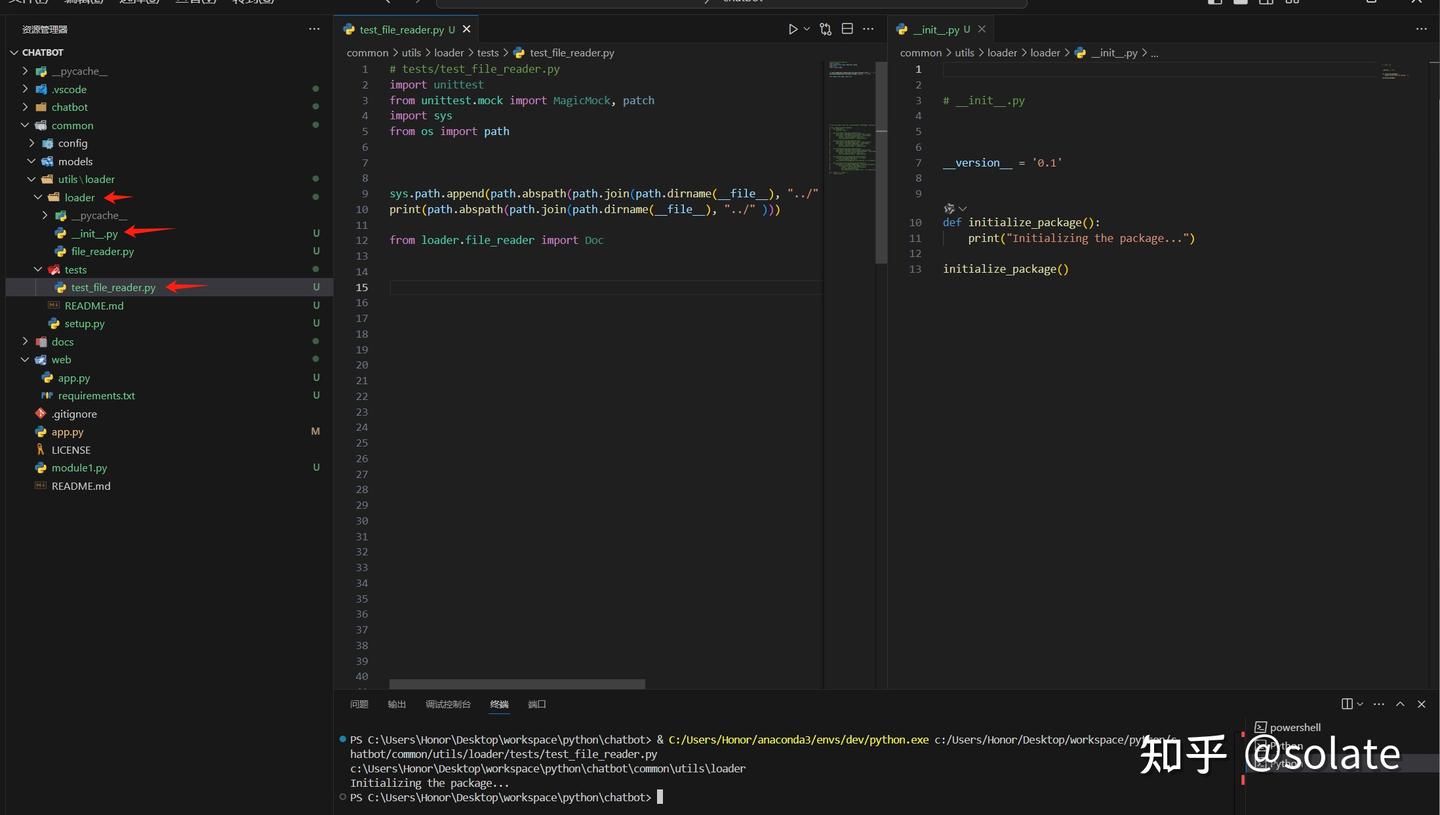Open the 问题 (Problems) panel tab
The width and height of the screenshot is (1440, 815).
point(359,704)
